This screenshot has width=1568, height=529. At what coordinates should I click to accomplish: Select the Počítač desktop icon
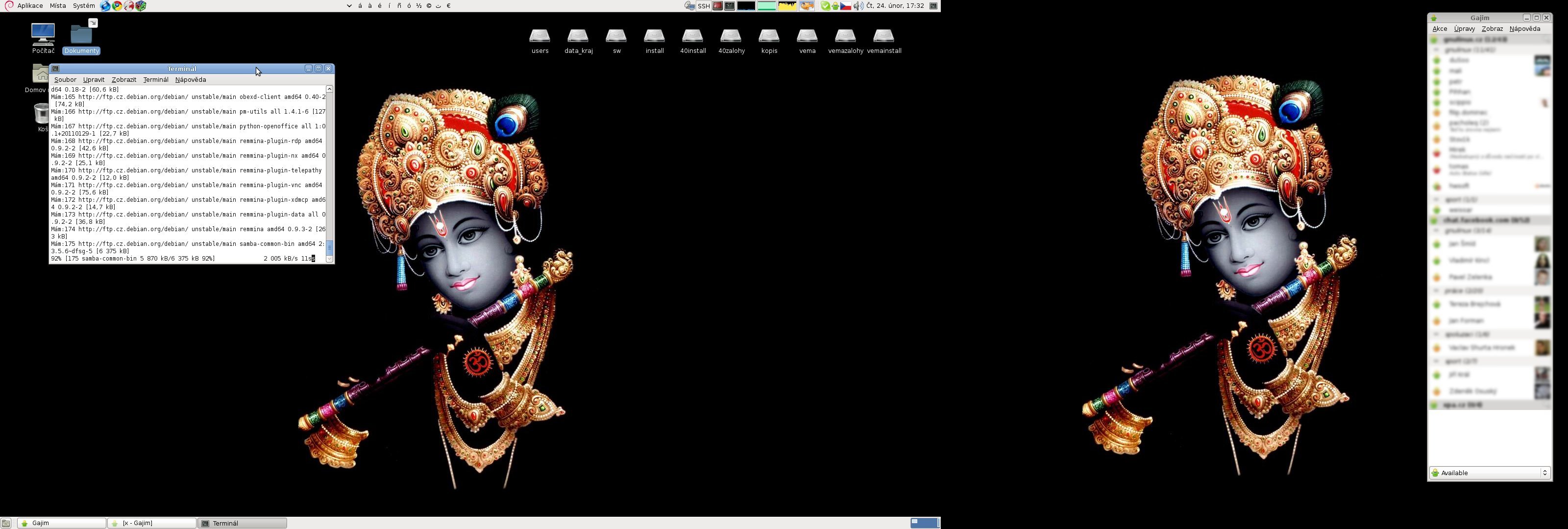pyautogui.click(x=43, y=38)
